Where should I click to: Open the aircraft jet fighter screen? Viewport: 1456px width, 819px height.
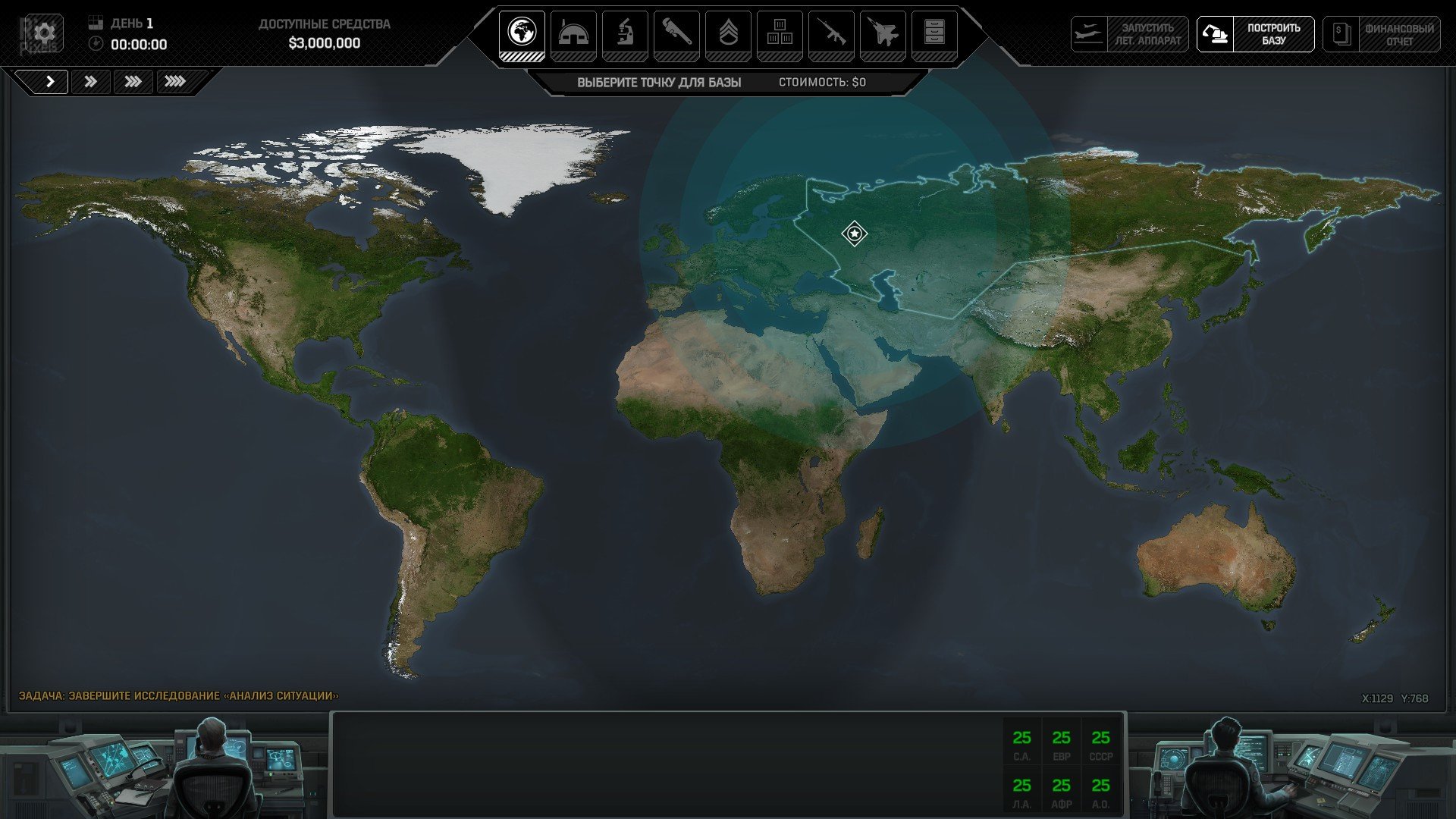(x=883, y=36)
